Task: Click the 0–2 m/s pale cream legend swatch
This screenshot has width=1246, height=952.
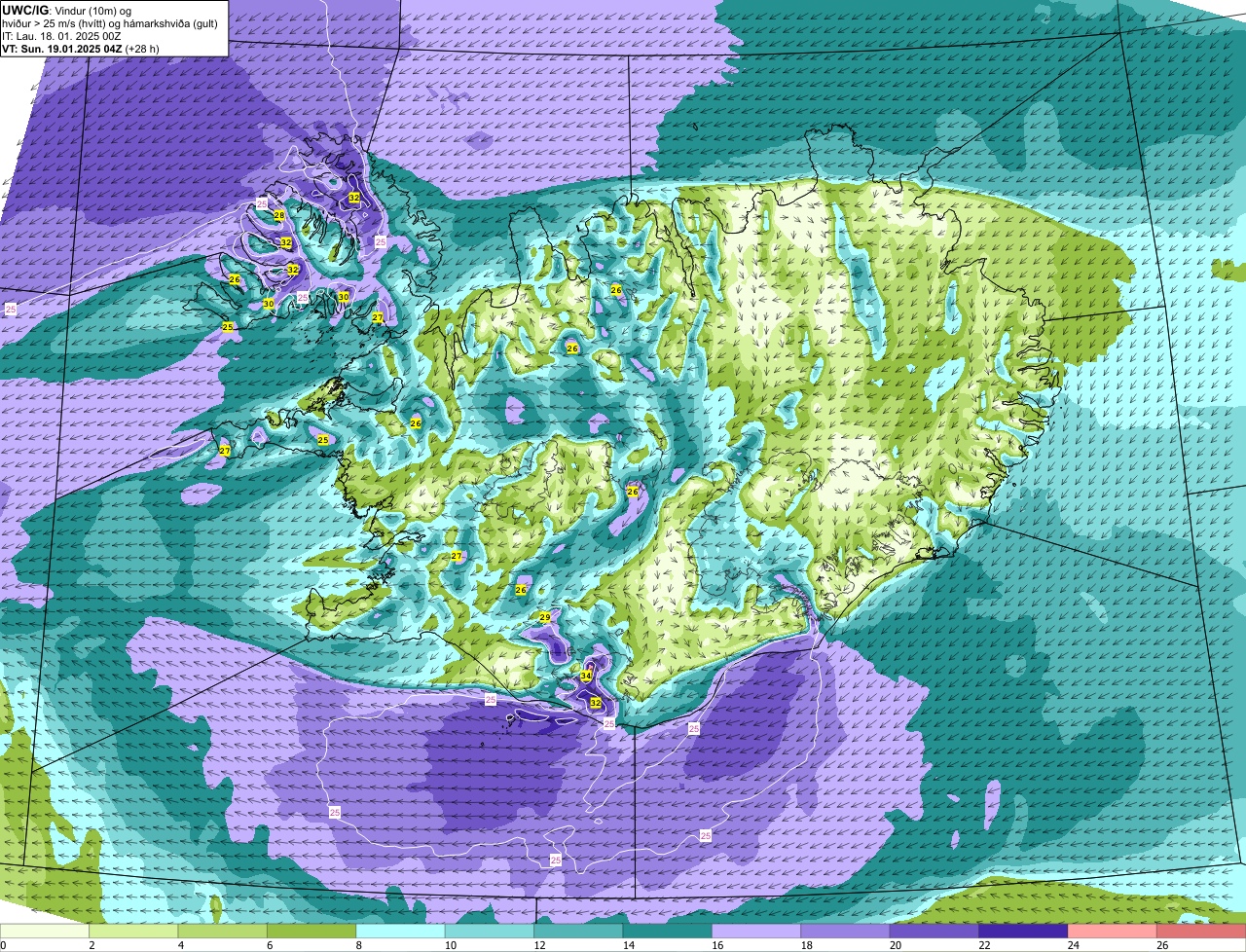Action: coord(45,932)
